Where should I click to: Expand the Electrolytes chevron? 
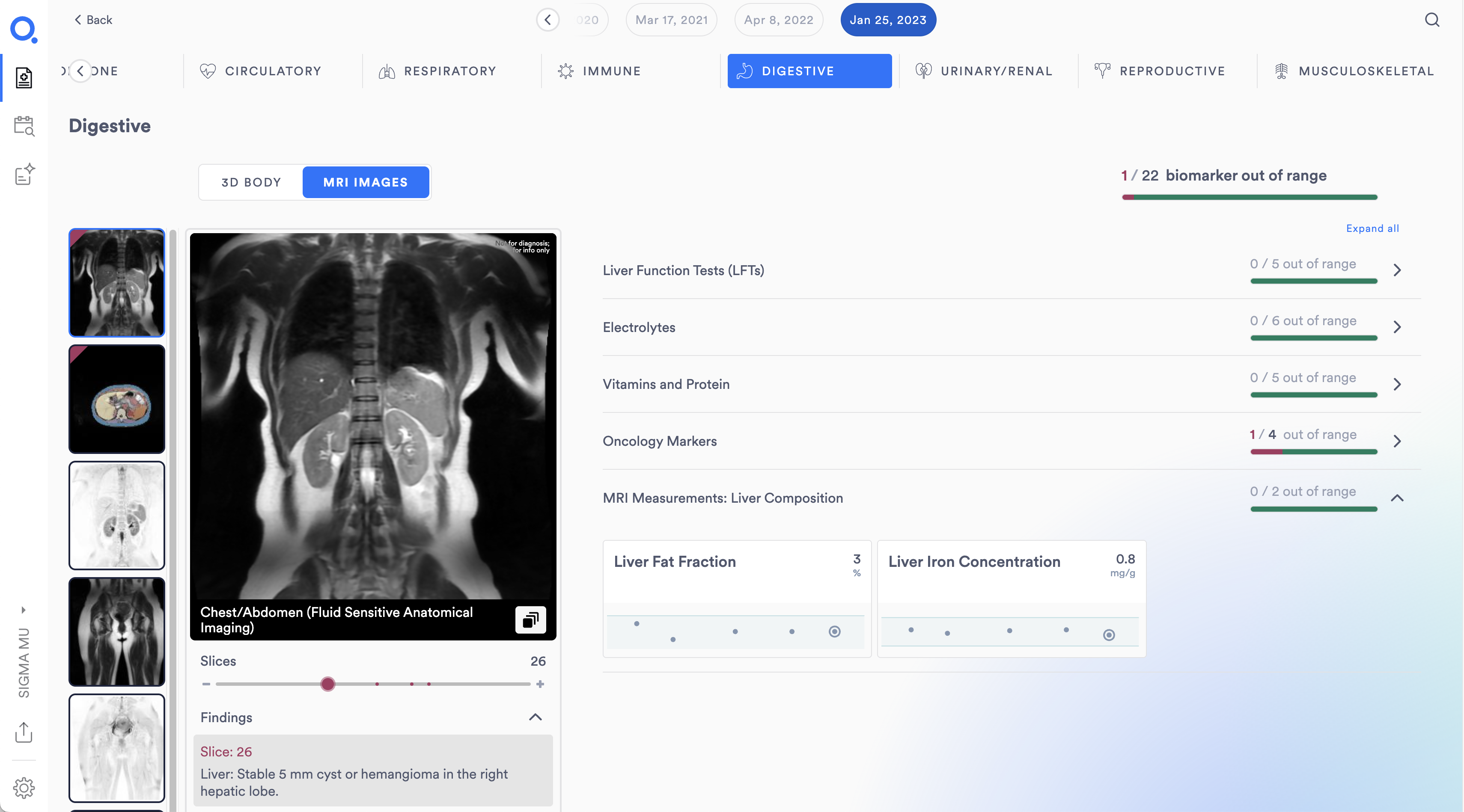1398,327
